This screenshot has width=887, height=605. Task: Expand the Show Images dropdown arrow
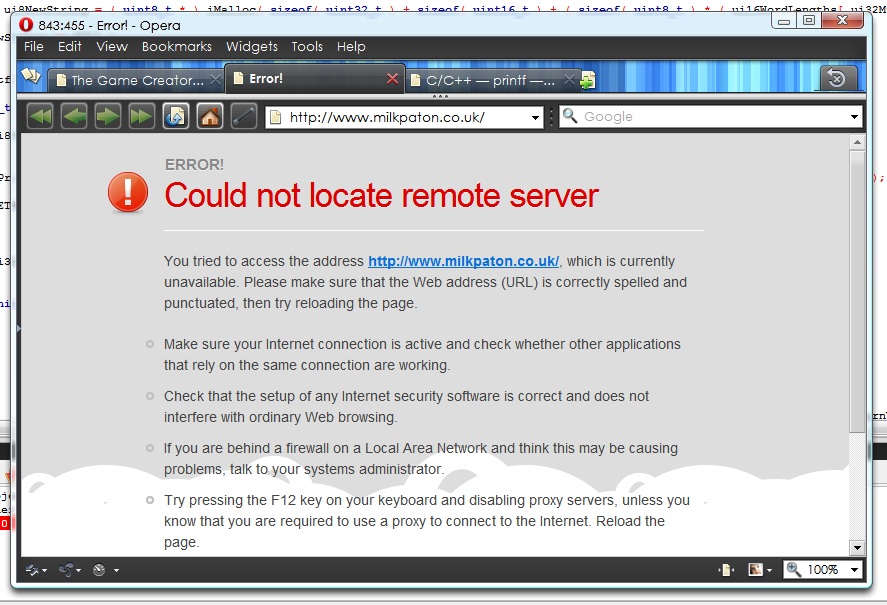(769, 570)
